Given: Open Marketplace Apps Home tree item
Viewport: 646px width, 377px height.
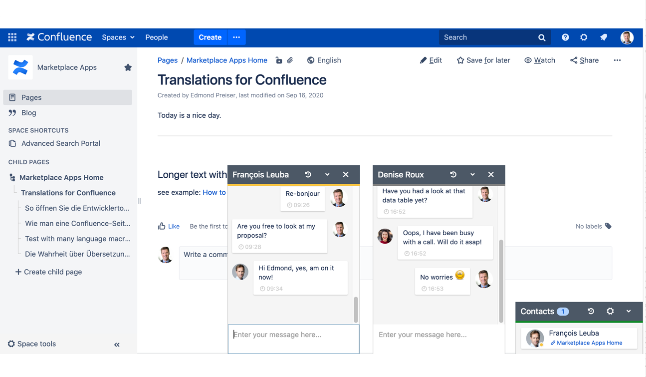Looking at the screenshot, I should 61,178.
